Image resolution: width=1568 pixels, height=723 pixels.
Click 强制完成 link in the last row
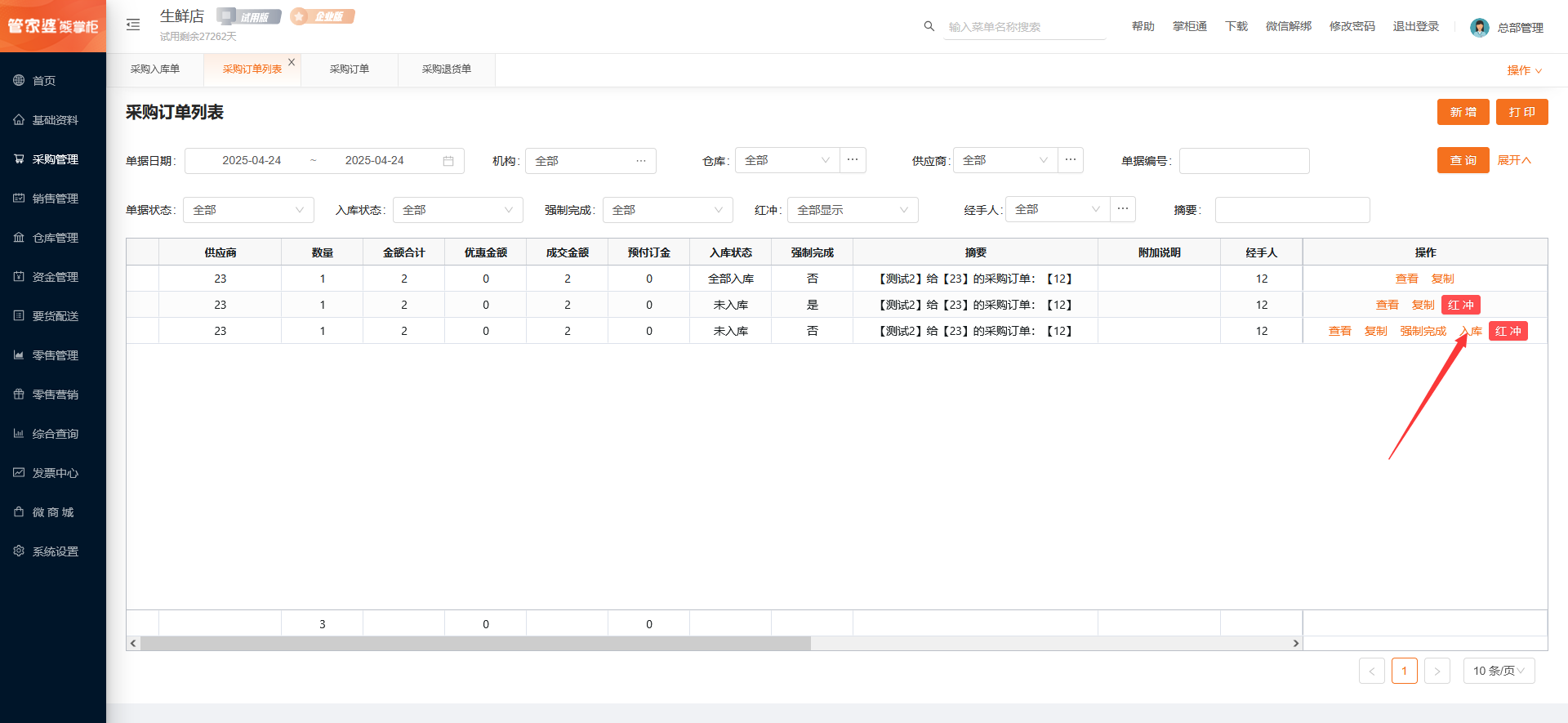(x=1423, y=331)
